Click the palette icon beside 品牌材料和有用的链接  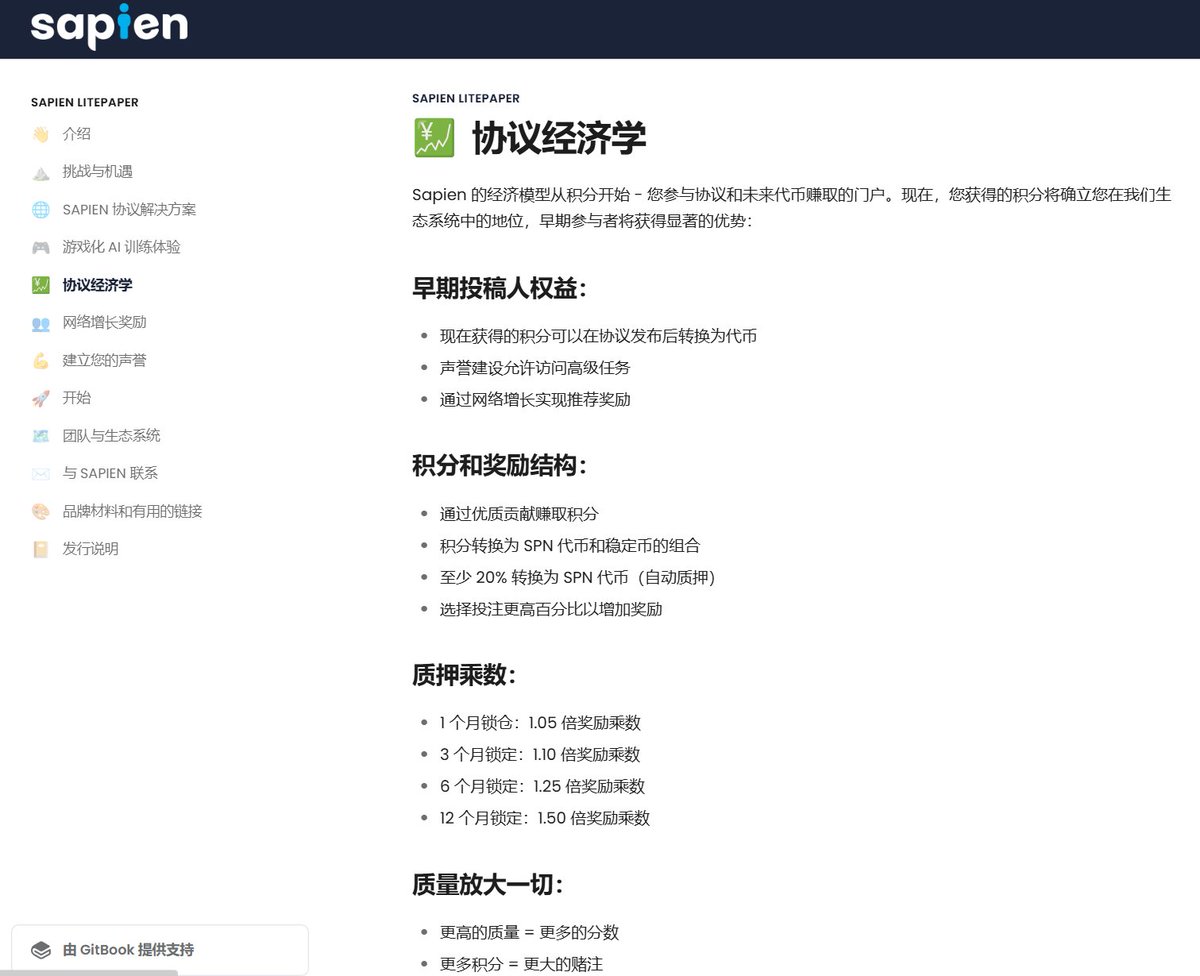tap(40, 511)
